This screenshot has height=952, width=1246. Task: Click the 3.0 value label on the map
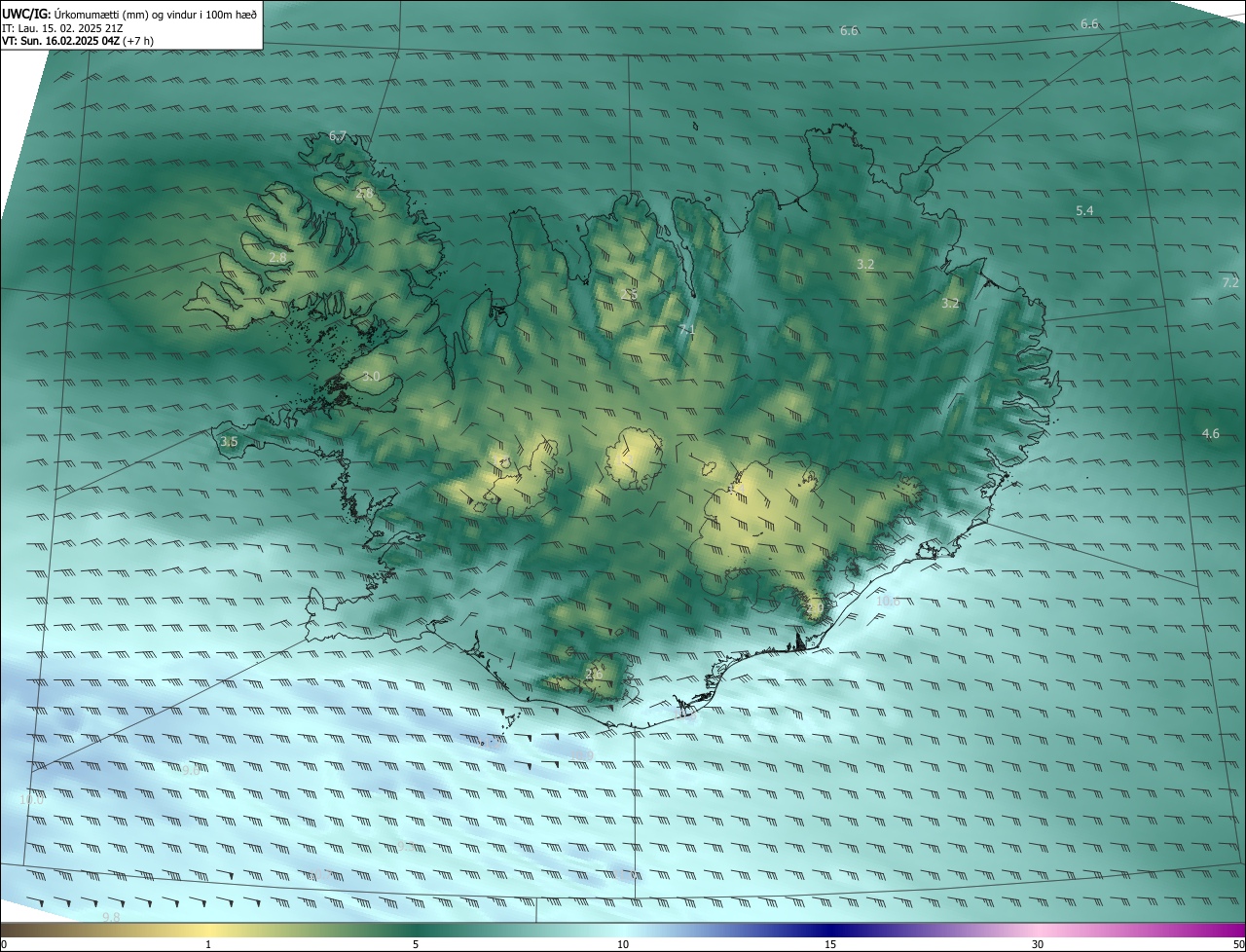371,377
